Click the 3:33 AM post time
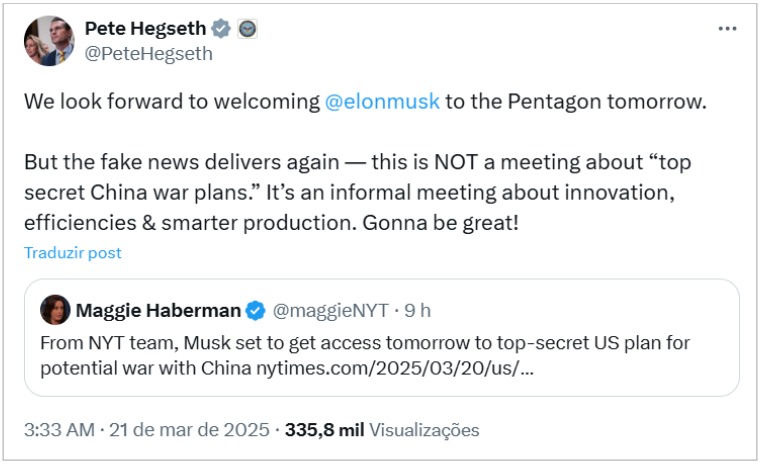 pos(61,430)
